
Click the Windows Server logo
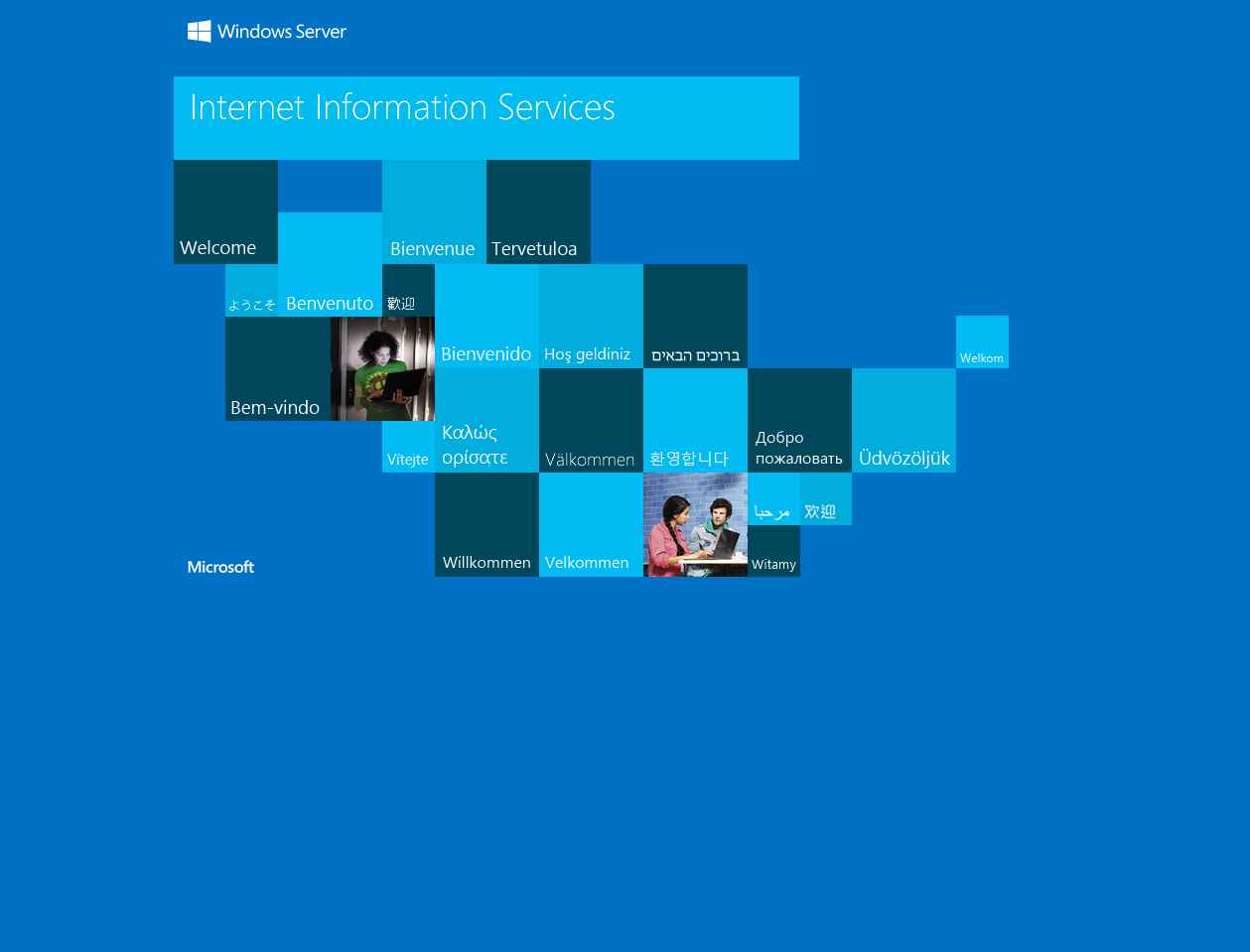tap(267, 32)
